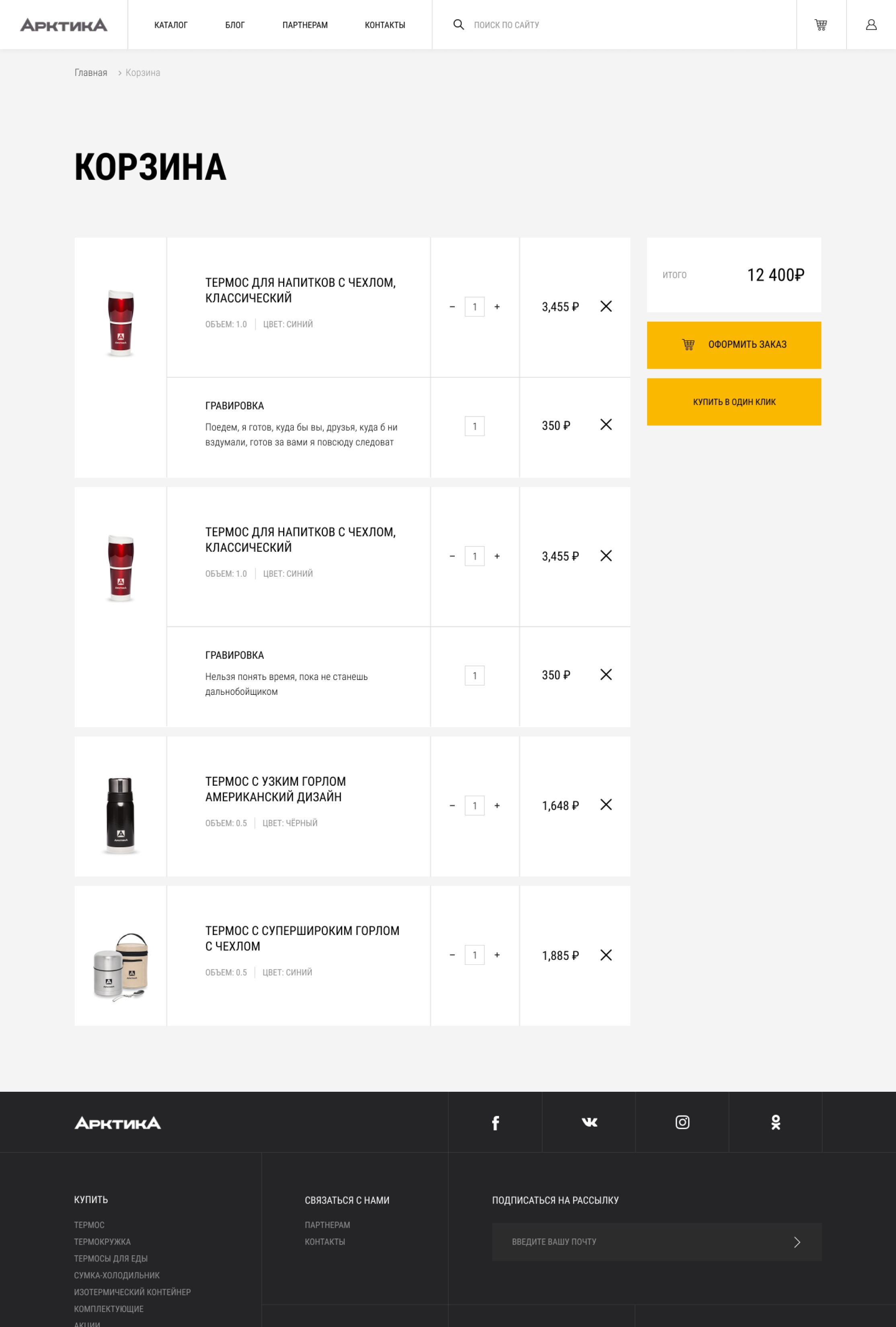Open the VK social link
The height and width of the screenshot is (1327, 896).
(589, 1122)
